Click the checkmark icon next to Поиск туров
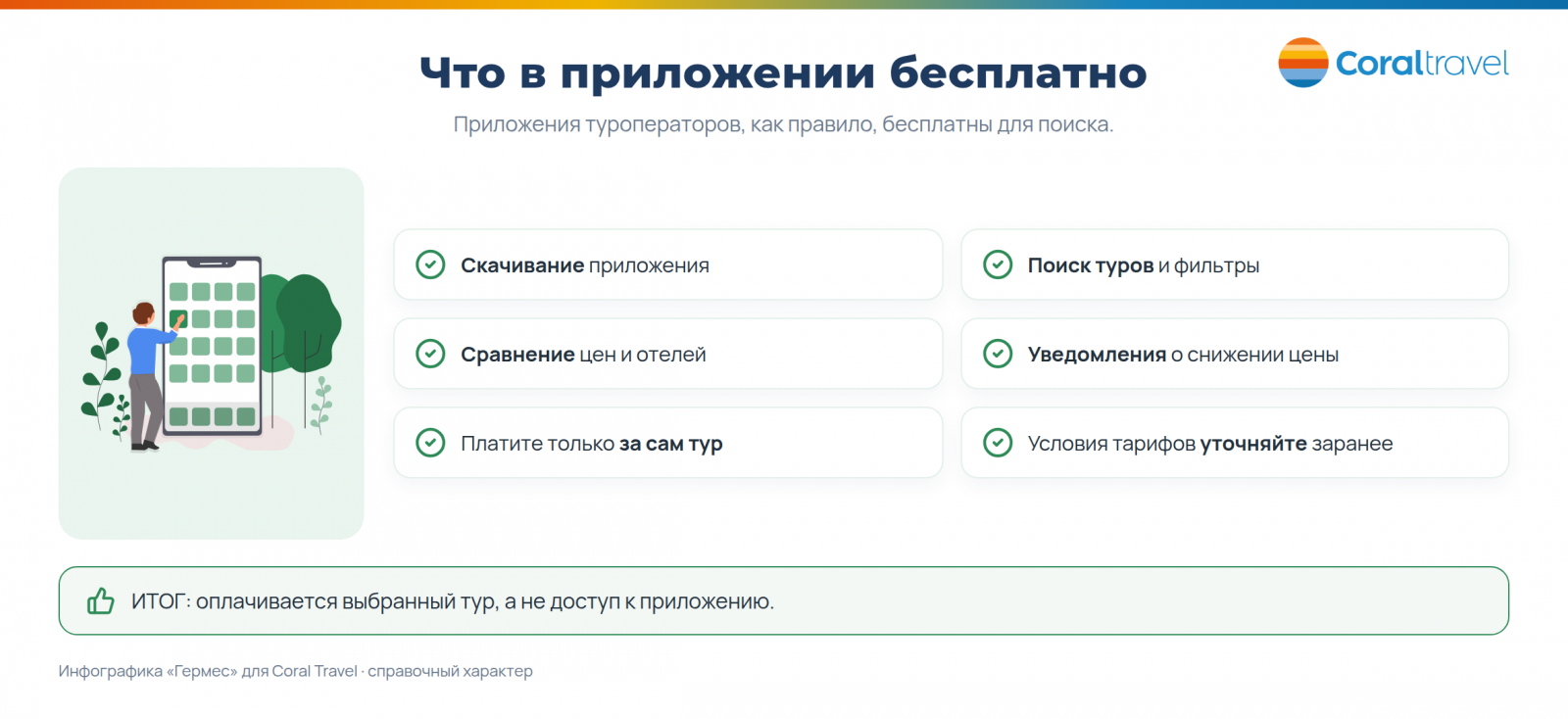The image size is (1568, 719). point(998,264)
